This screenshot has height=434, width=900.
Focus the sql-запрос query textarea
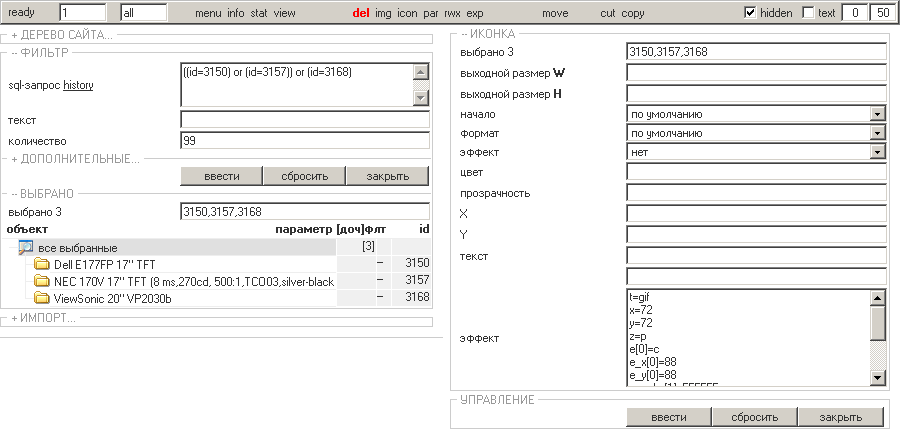click(x=297, y=85)
